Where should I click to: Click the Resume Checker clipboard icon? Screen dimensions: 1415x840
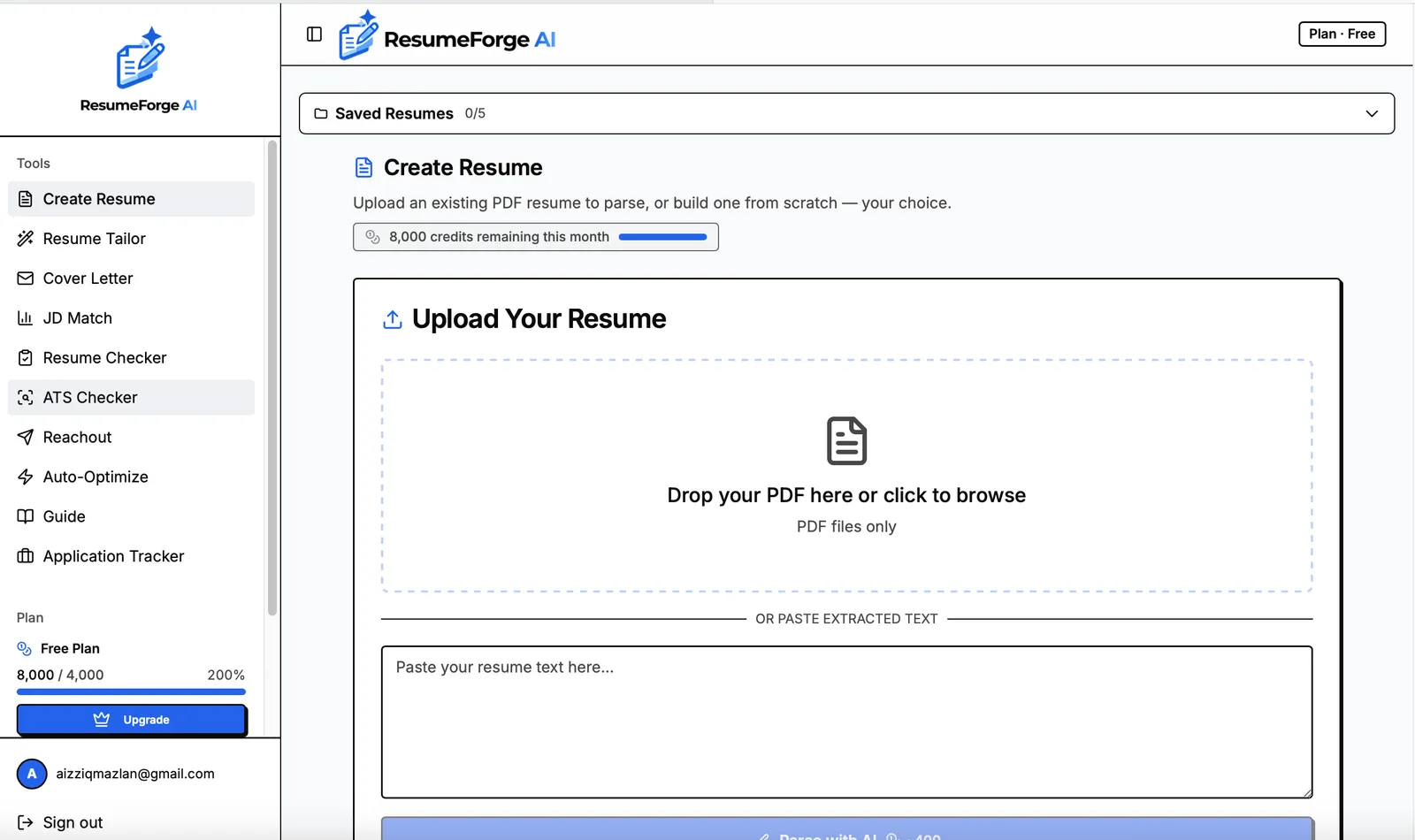pyautogui.click(x=26, y=358)
